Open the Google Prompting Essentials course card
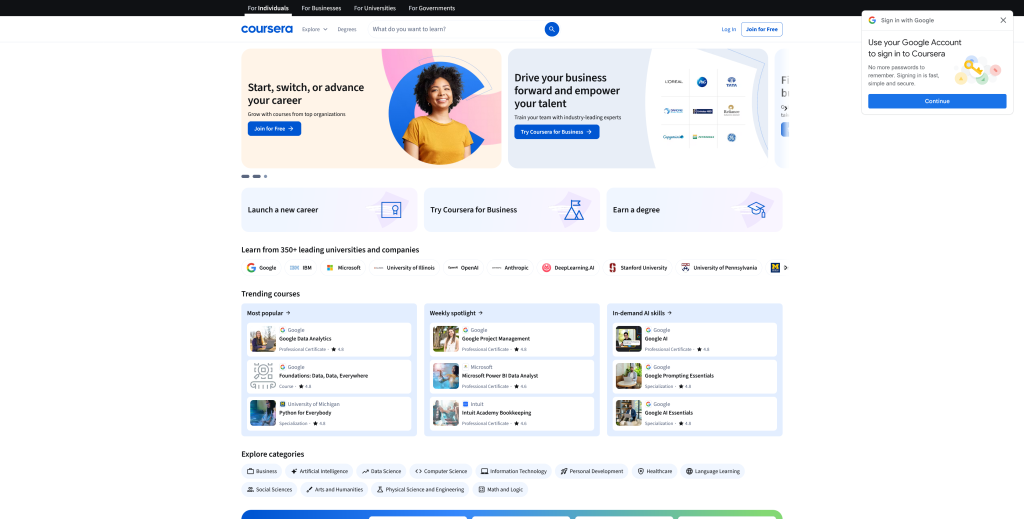Viewport: 1024px width, 519px height. (695, 377)
